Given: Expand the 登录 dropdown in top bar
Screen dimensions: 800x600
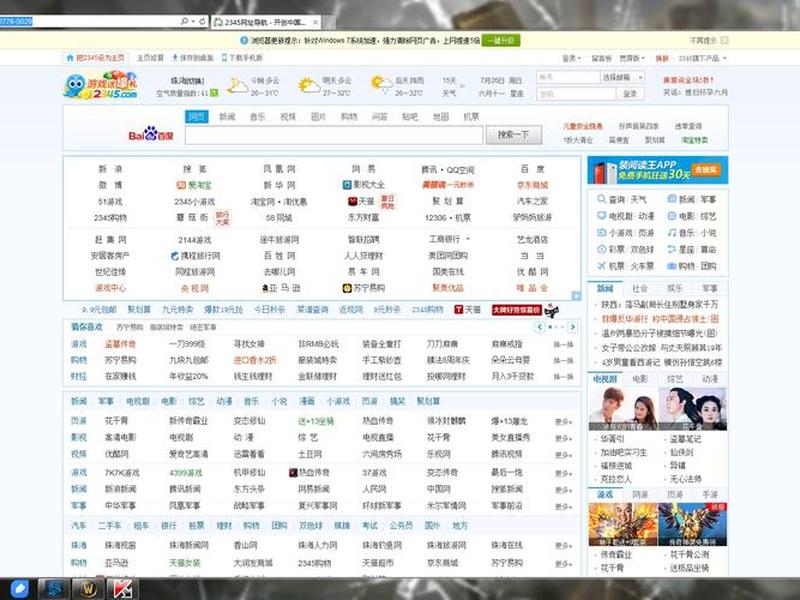Looking at the screenshot, I should [571, 58].
